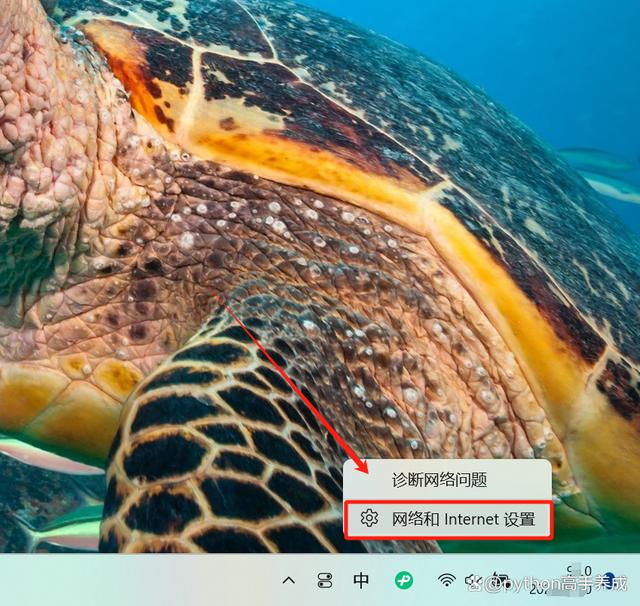Select 诊断网络问题 from the context menu
This screenshot has width=640, height=606.
pyautogui.click(x=439, y=480)
